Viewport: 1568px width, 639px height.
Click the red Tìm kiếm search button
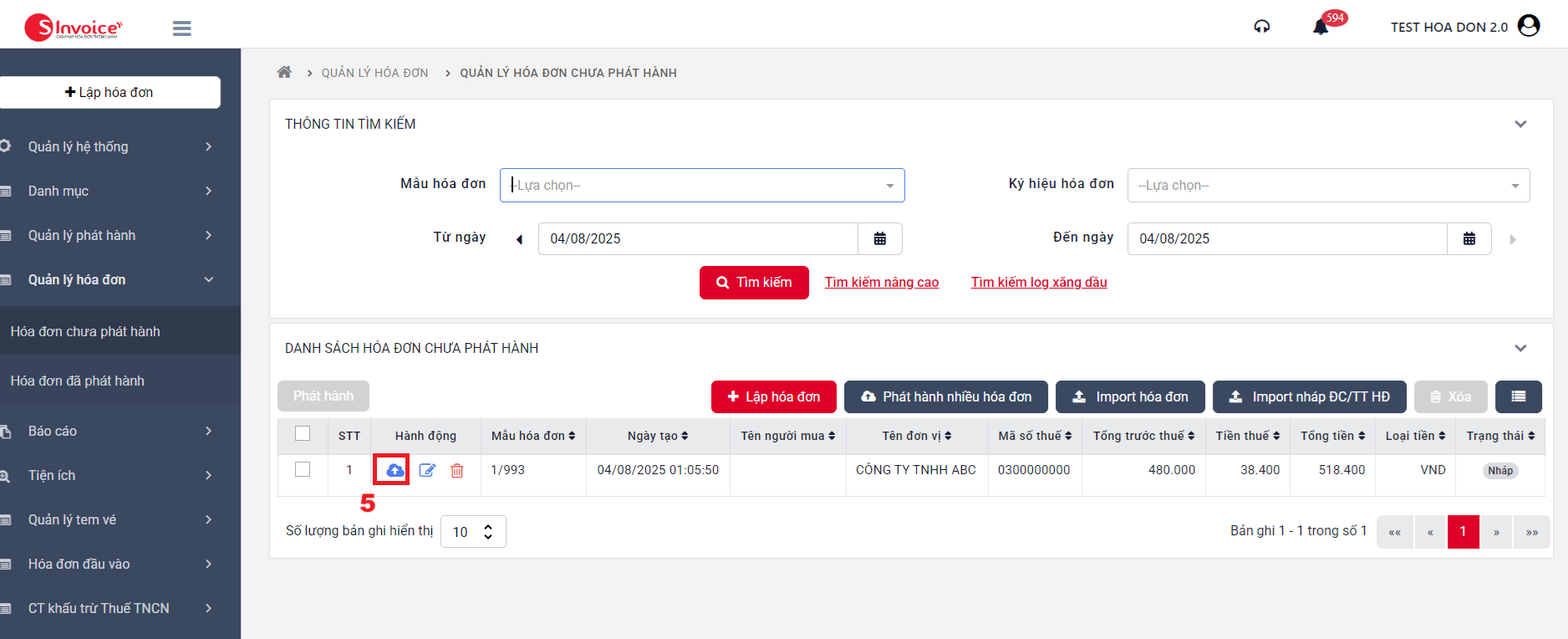tap(754, 283)
